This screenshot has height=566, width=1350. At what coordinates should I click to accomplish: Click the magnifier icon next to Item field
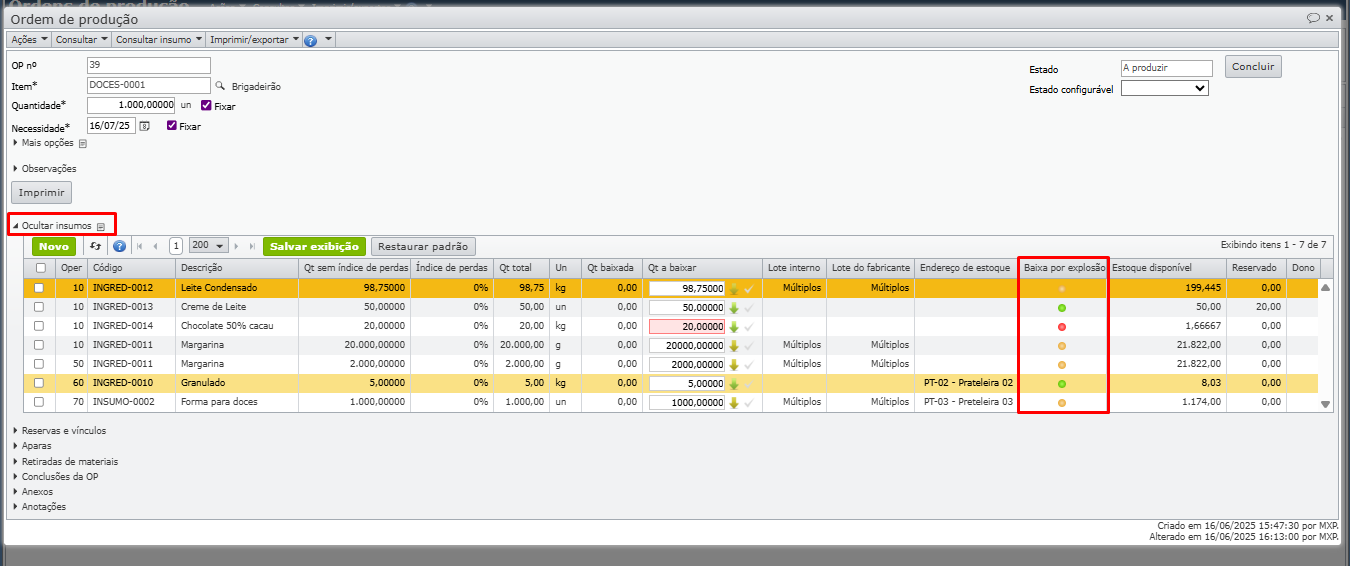tap(221, 87)
